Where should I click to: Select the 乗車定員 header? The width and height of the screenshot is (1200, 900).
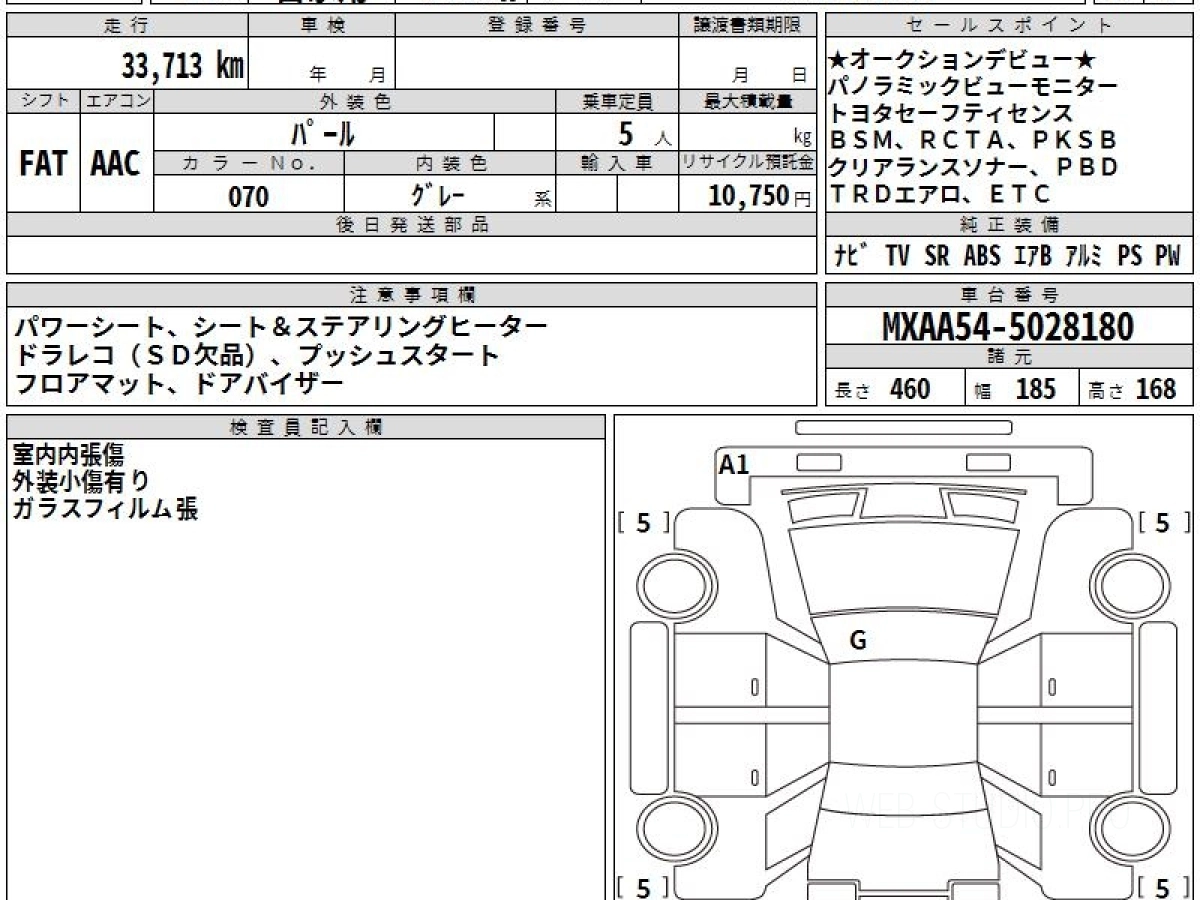(617, 101)
